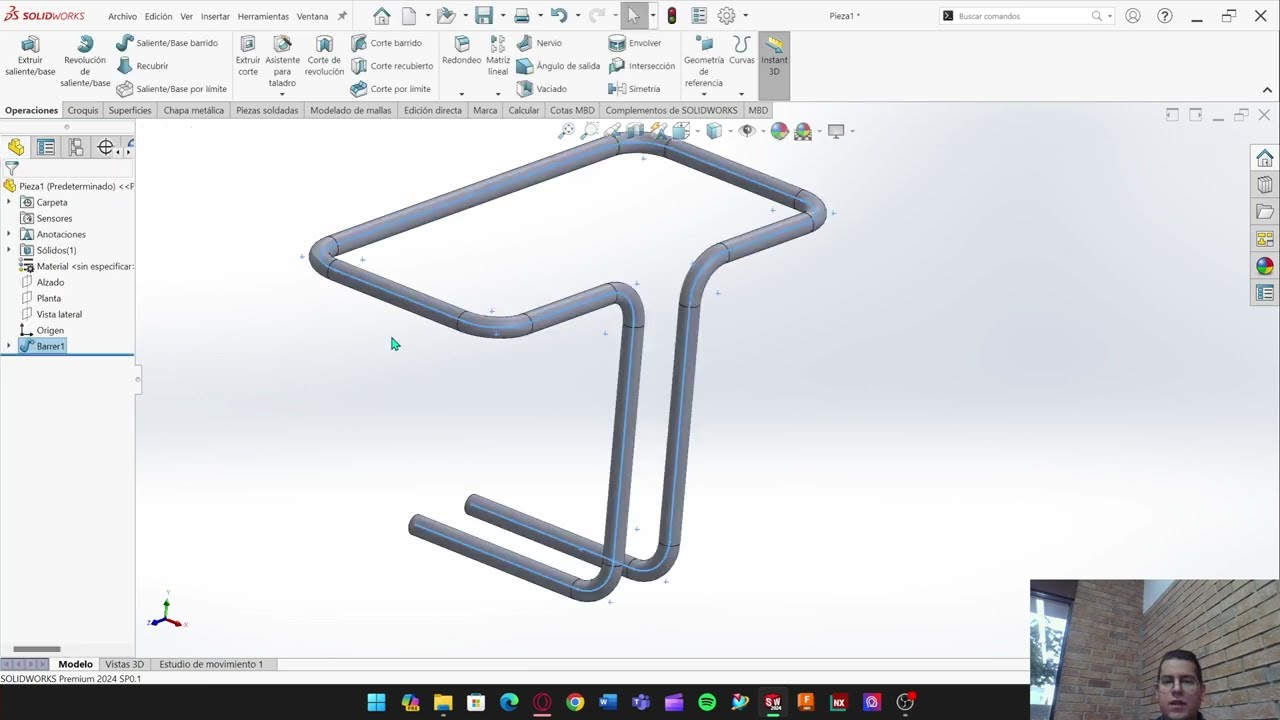Click the feature tree horizontal scrollbar
Screen dimensions: 1280x720
pyautogui.click(x=37, y=649)
